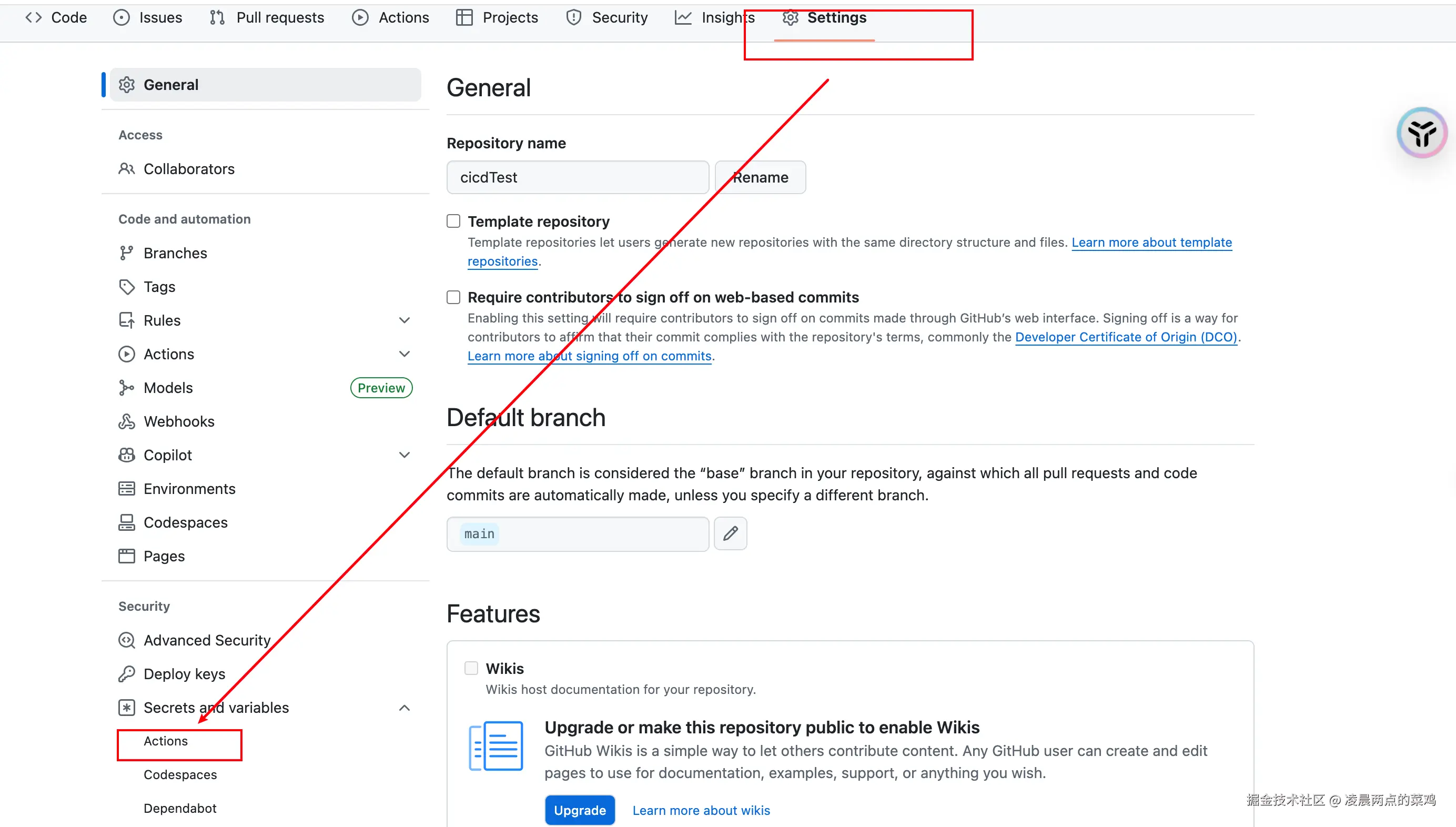Image resolution: width=1456 pixels, height=827 pixels.
Task: Click the Rename button
Action: 760,177
